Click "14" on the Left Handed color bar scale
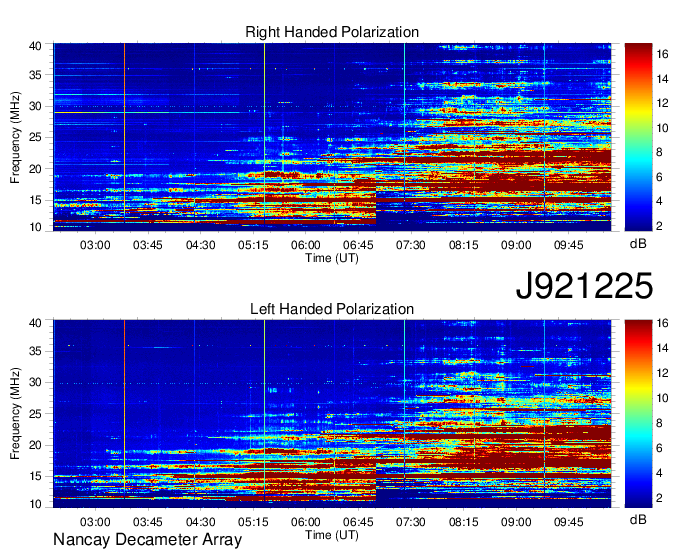 [662, 348]
